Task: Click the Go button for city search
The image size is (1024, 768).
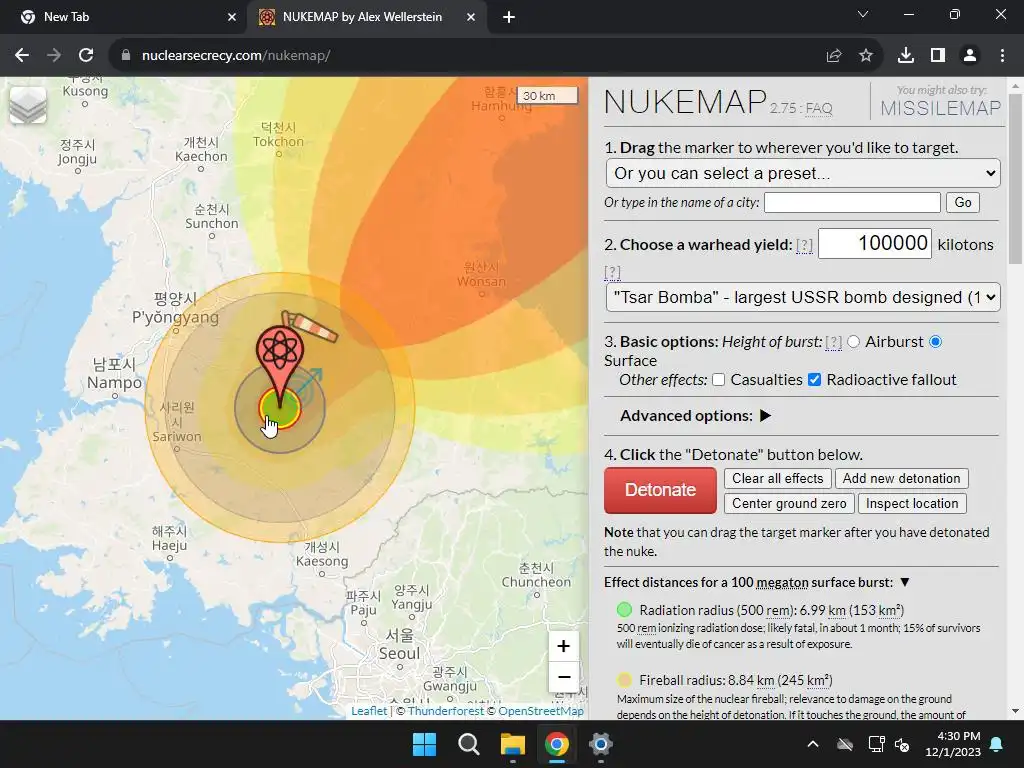Action: coord(963,202)
